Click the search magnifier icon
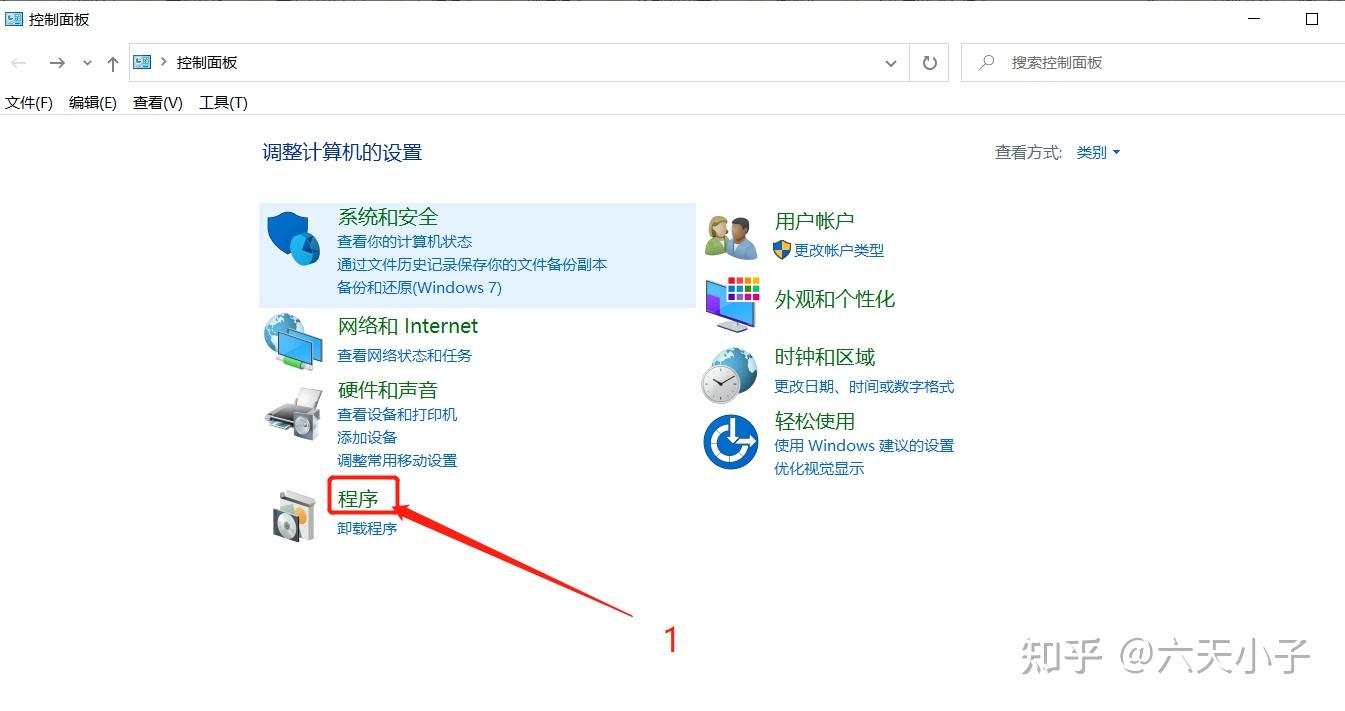 pyautogui.click(x=987, y=62)
